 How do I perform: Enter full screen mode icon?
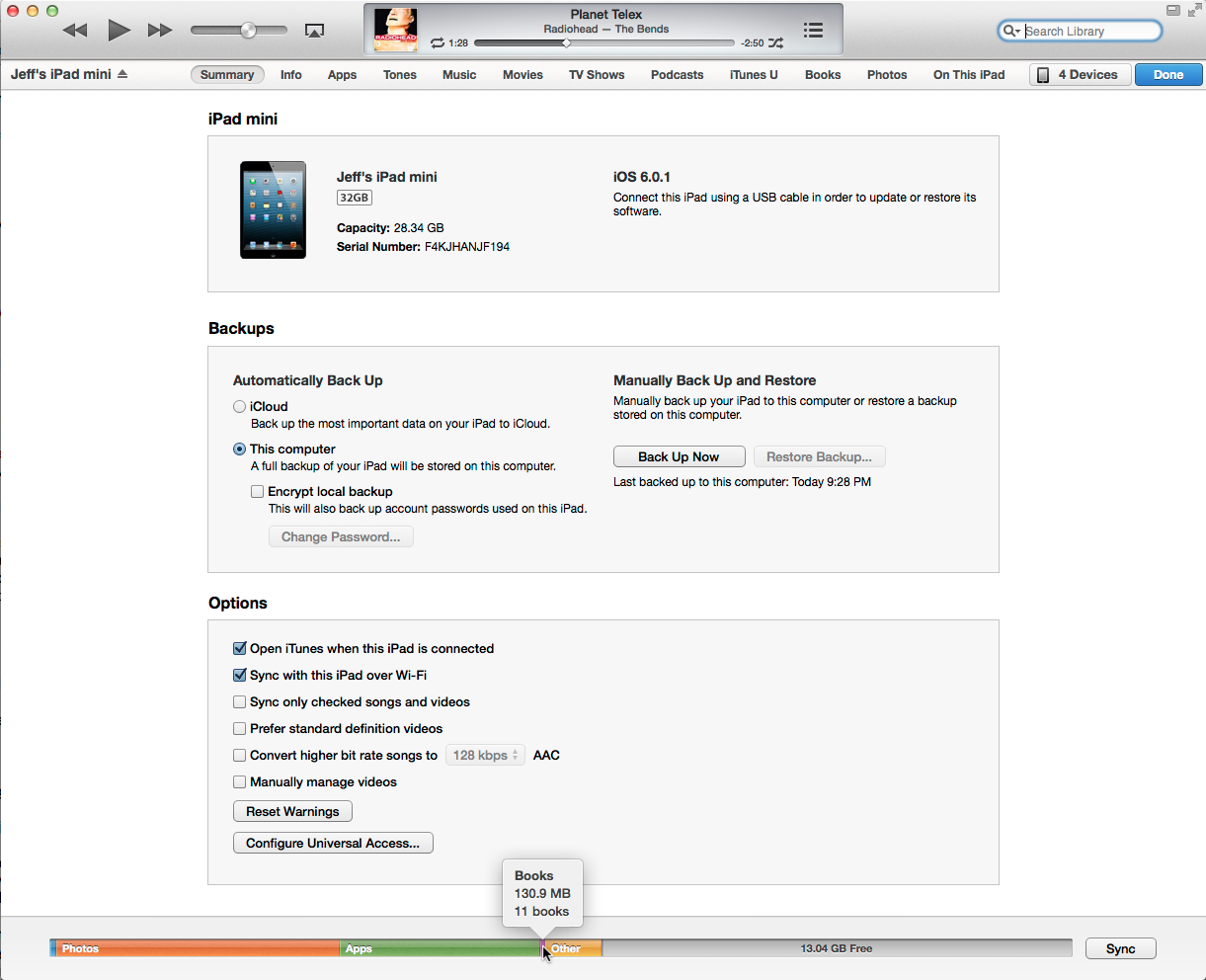click(x=1194, y=10)
